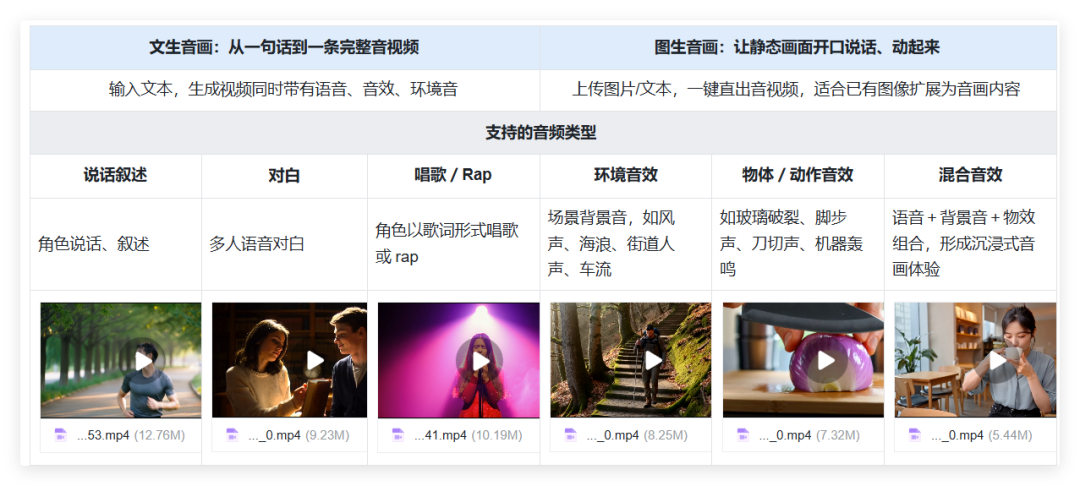This screenshot has height=486, width=1080.
Task: Click the 对白 column header
Action: pos(284,176)
